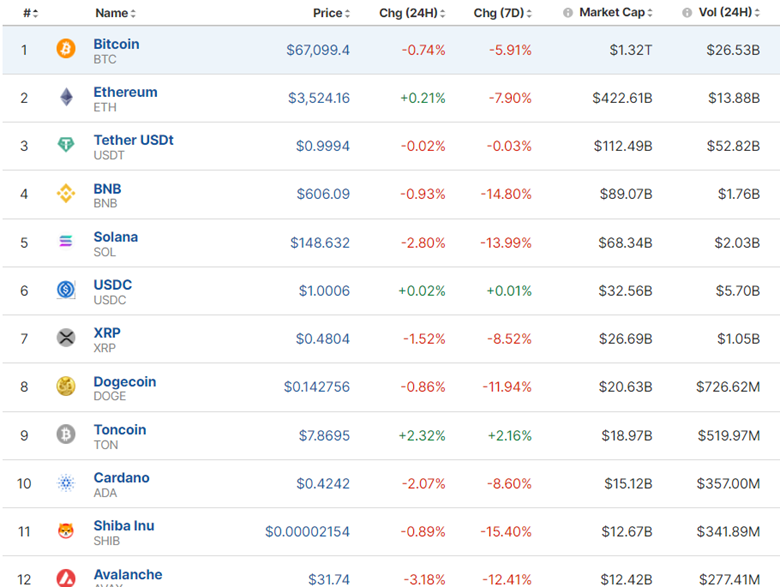Open the Shiba Inu coin link
780x587 pixels.
124,525
